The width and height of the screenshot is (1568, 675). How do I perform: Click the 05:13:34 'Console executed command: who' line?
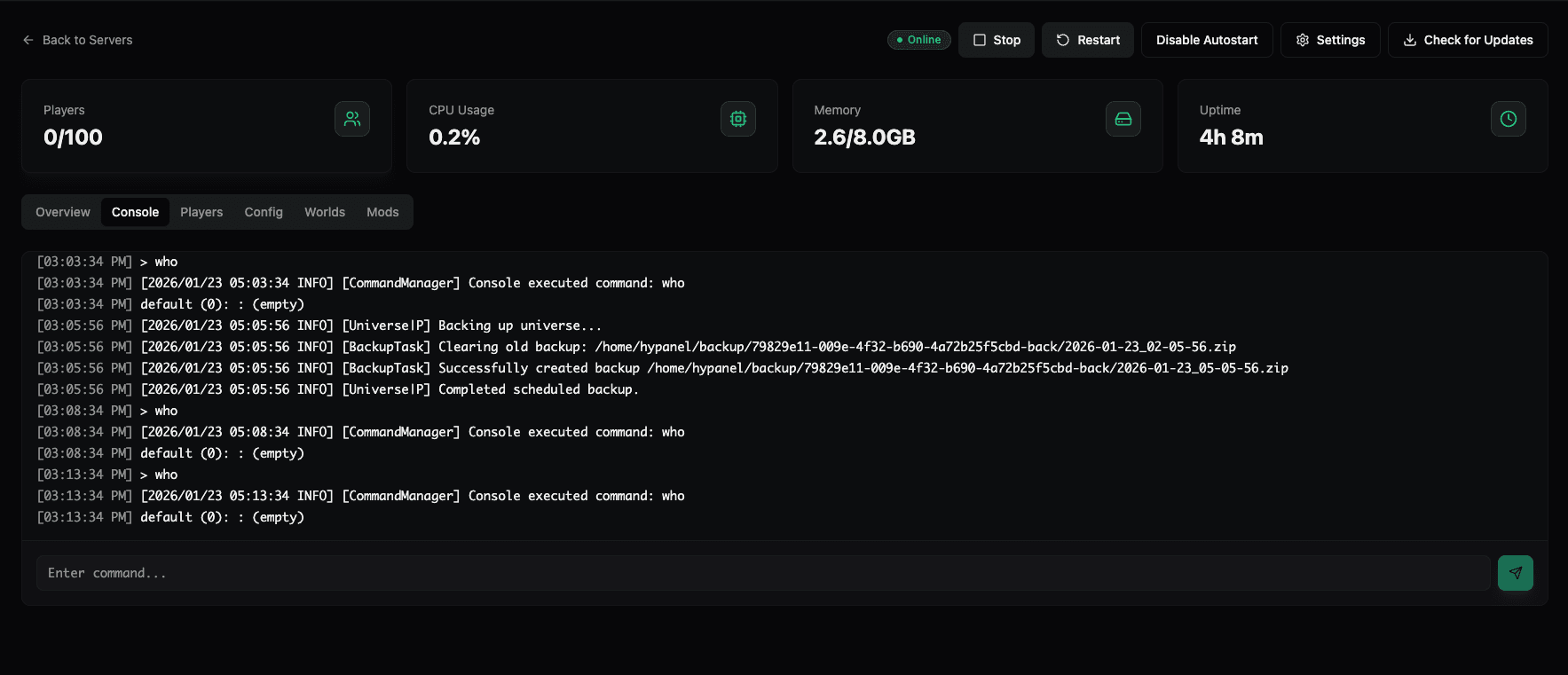coord(360,496)
